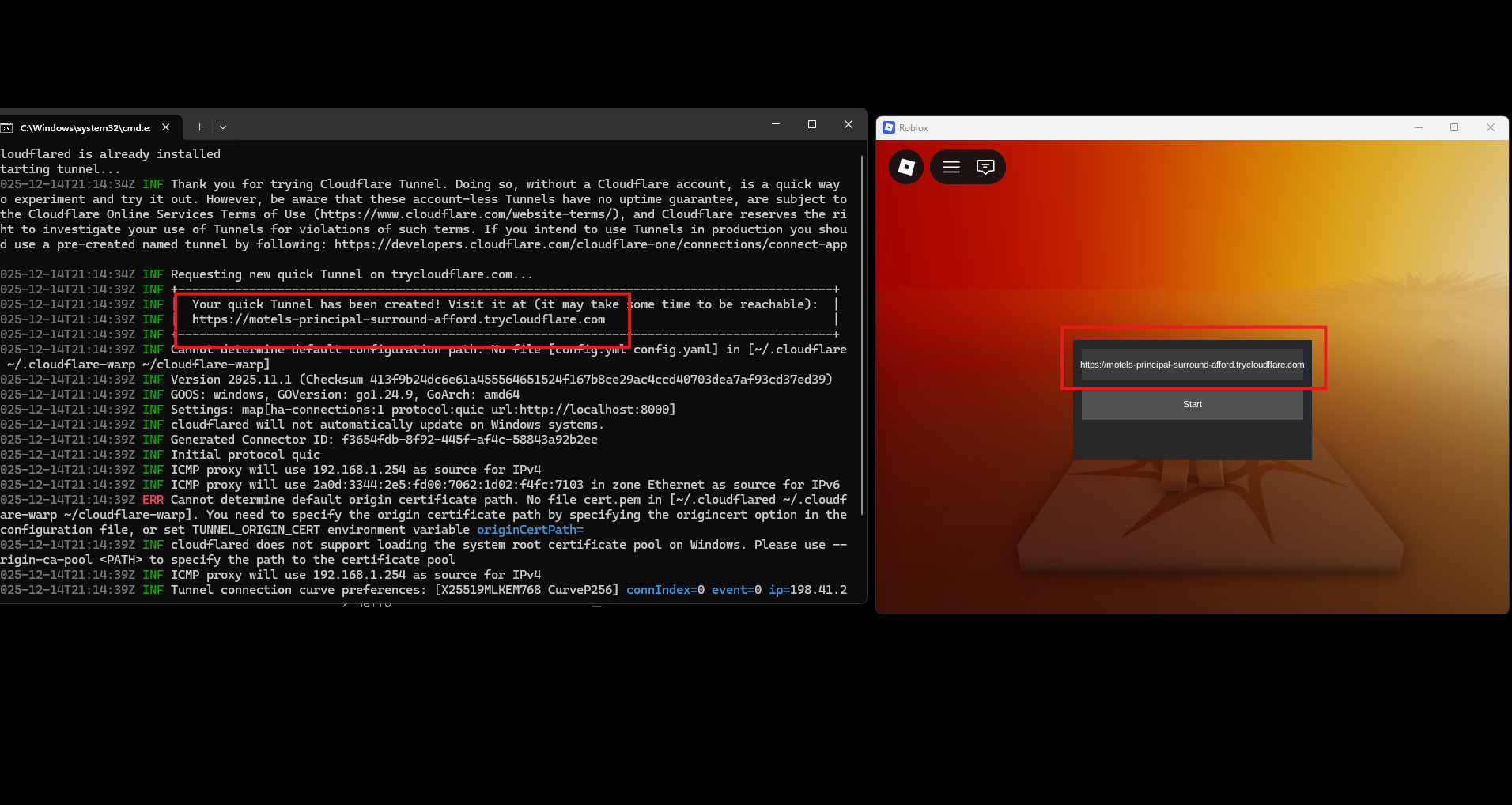
Task: Open the Roblox chat icon
Action: point(985,167)
